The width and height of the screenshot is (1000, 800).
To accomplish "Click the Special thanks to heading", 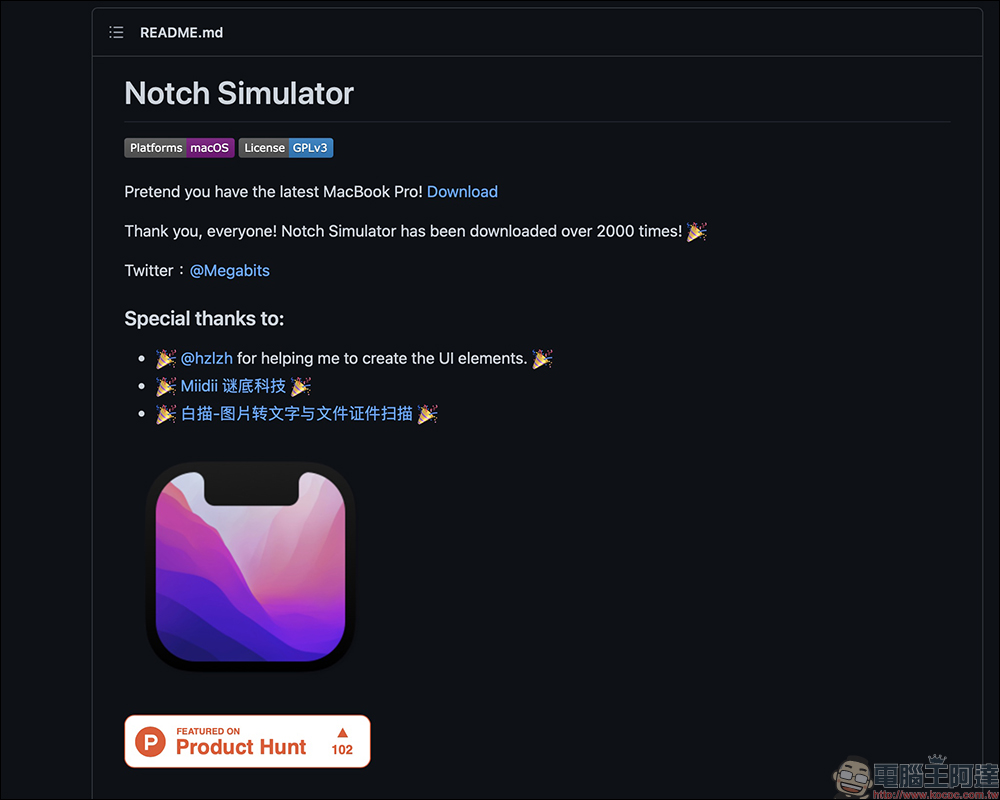I will coord(204,318).
